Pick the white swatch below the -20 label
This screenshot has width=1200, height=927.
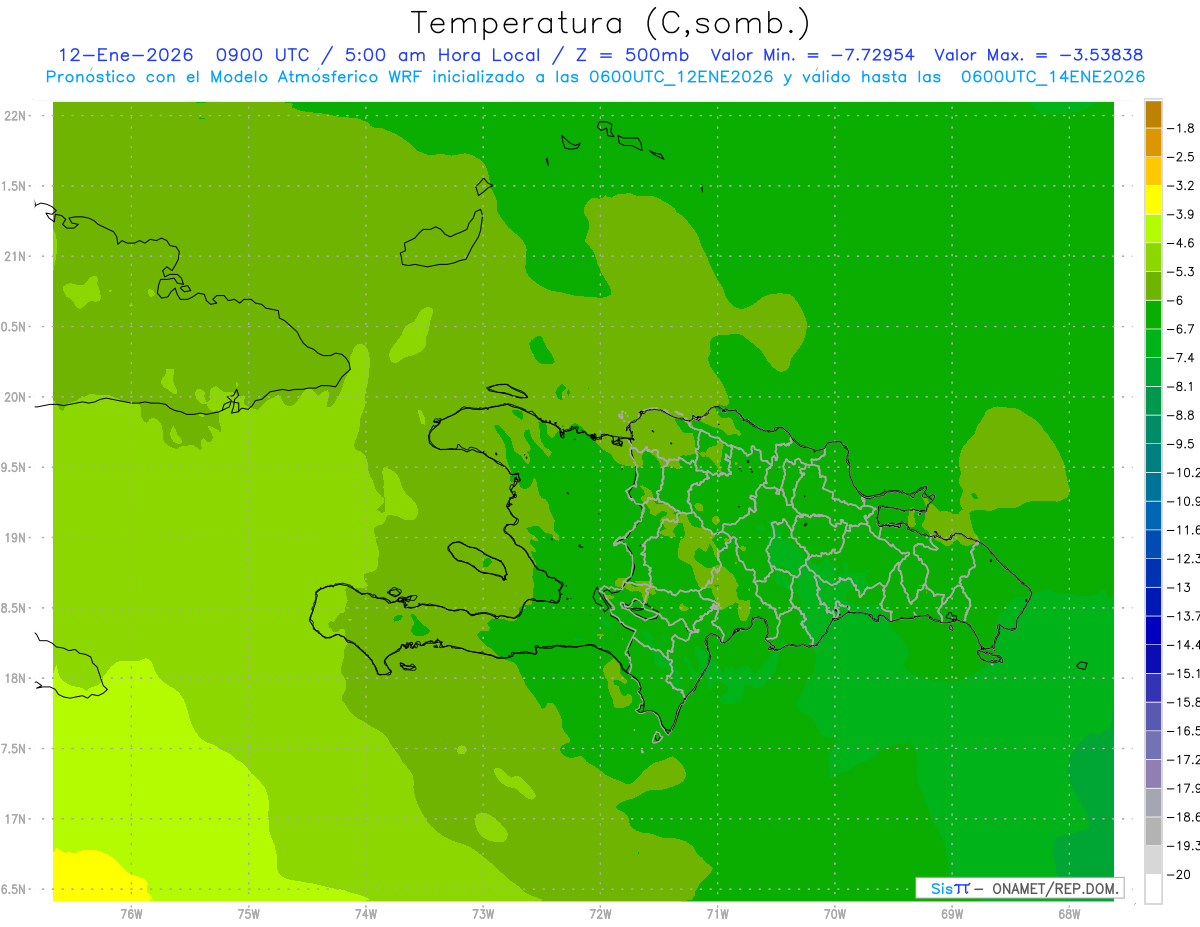point(1153,889)
